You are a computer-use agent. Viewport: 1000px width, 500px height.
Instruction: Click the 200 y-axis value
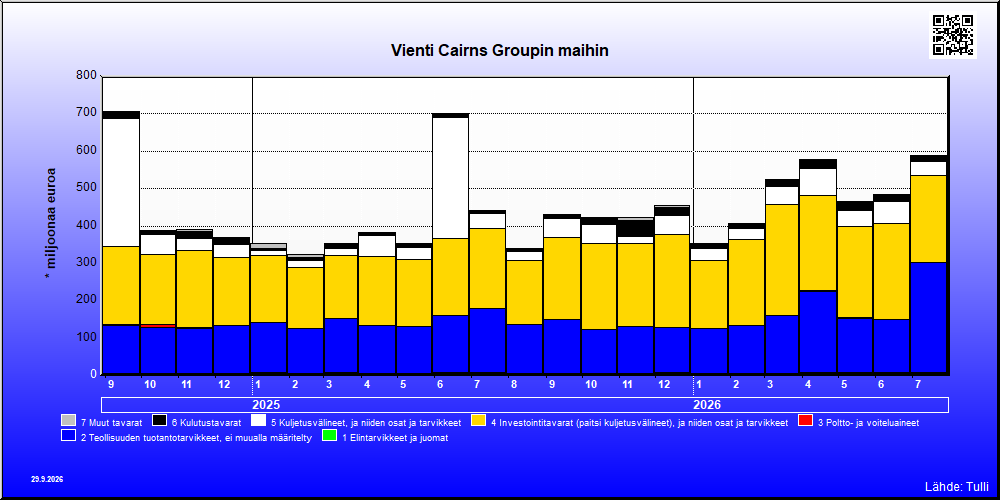(88, 299)
